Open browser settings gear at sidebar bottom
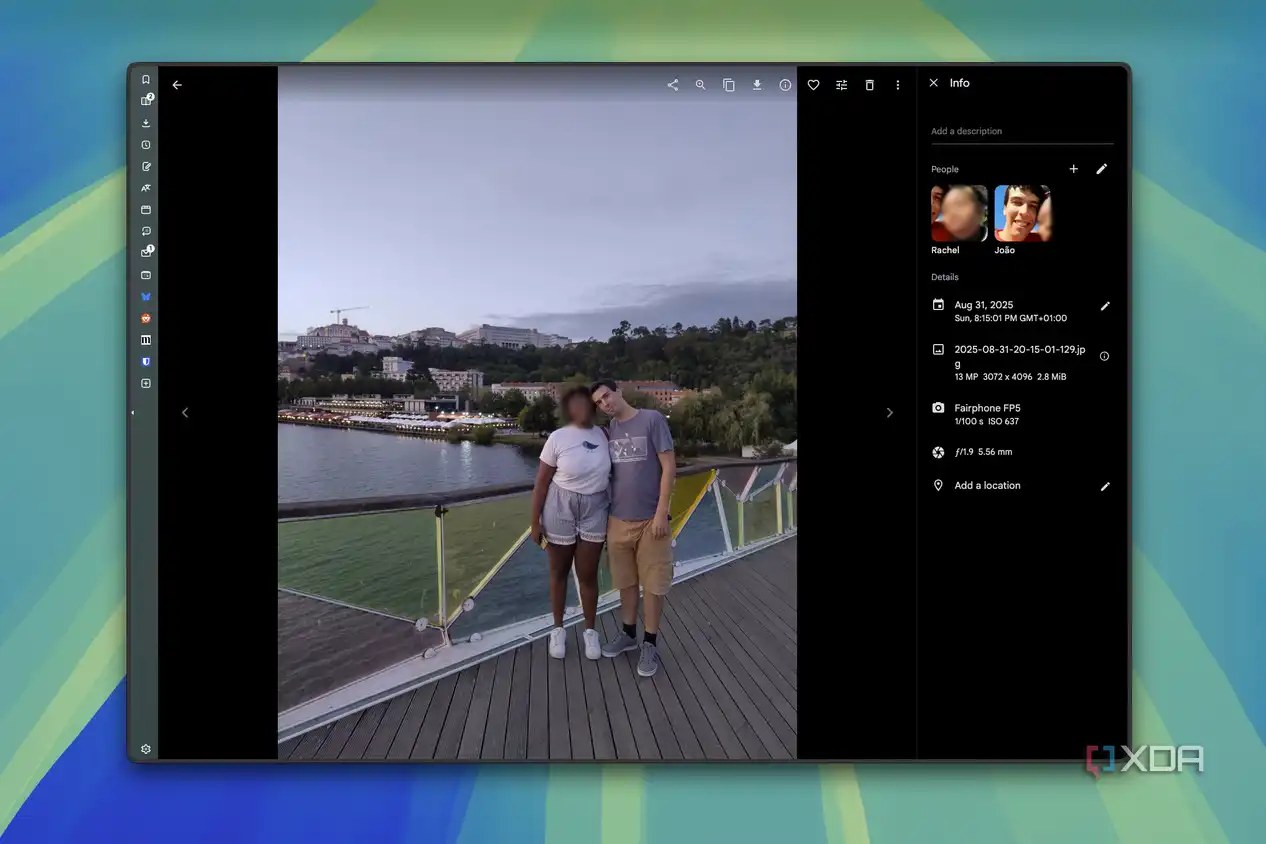 tap(146, 749)
